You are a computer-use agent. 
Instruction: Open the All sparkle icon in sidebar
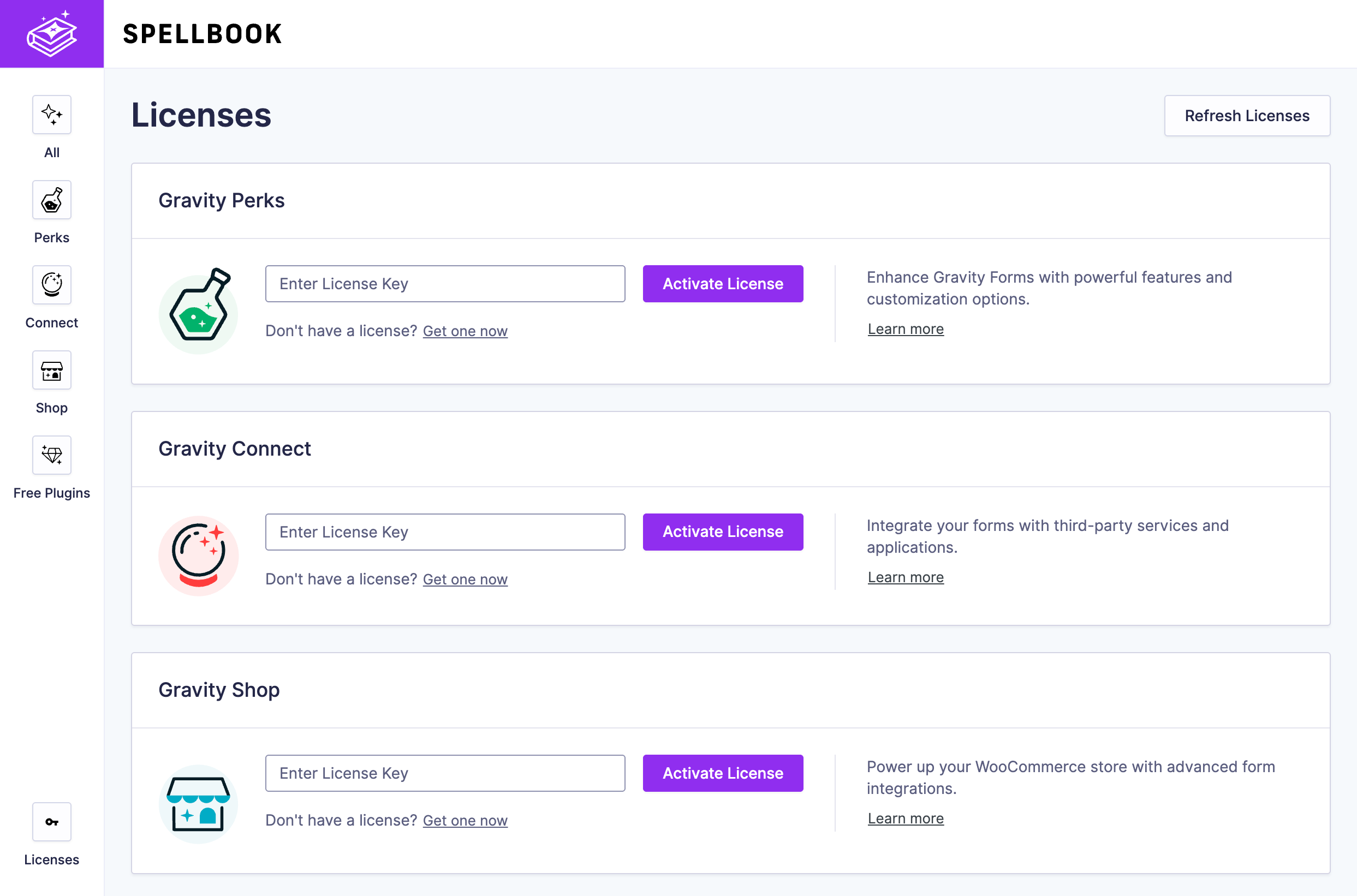pyautogui.click(x=51, y=114)
